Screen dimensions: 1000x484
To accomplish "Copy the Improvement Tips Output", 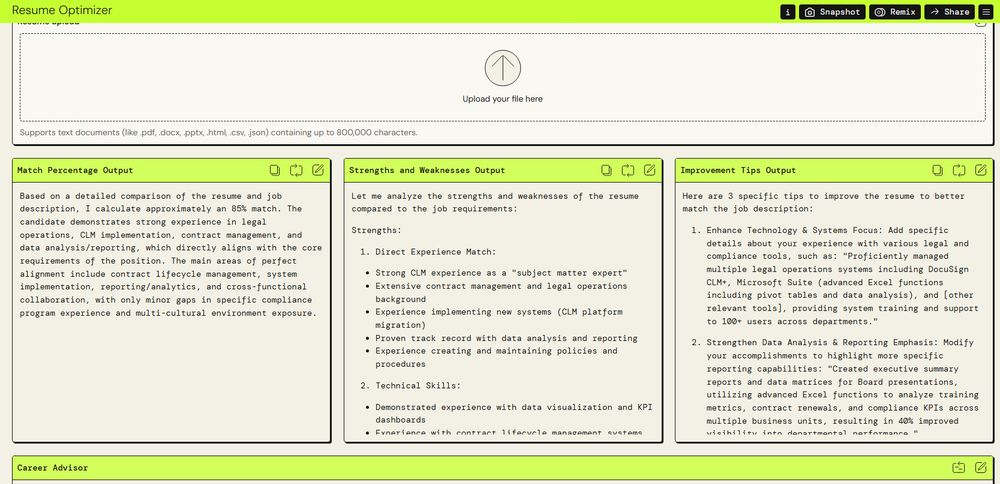I will pyautogui.click(x=938, y=170).
